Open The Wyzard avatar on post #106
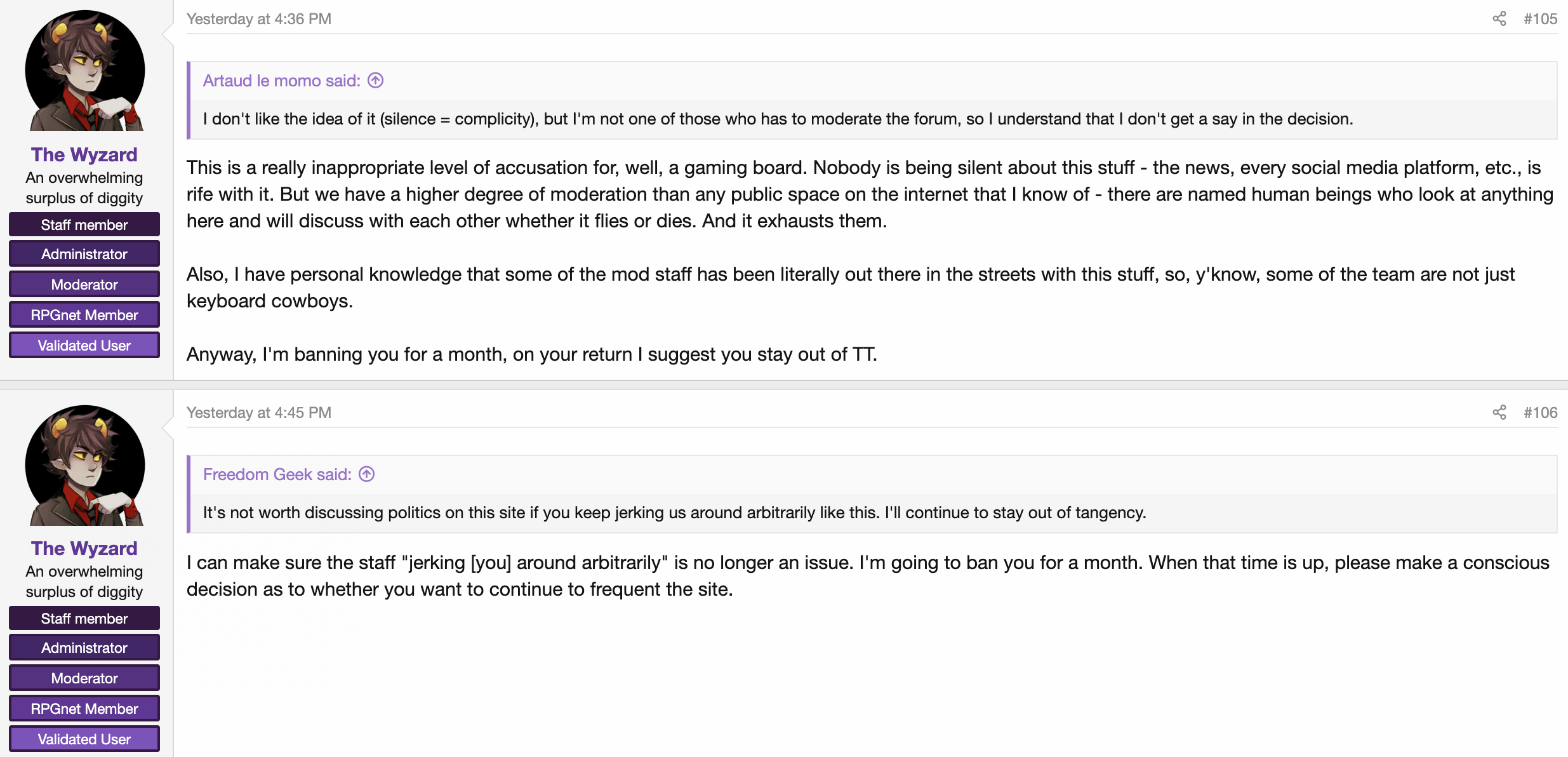This screenshot has height=757, width=1568. 85,466
